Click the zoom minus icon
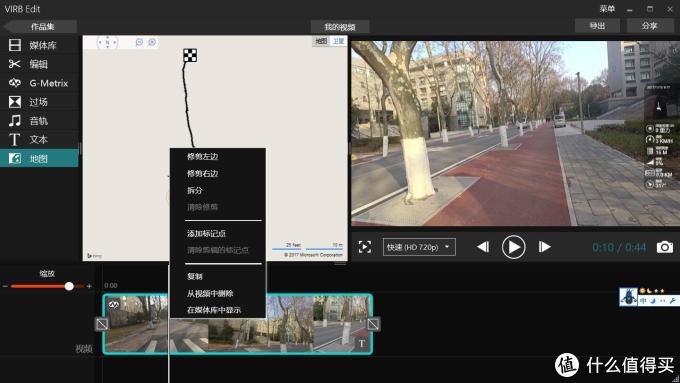The width and height of the screenshot is (680, 383). click(x=5, y=286)
